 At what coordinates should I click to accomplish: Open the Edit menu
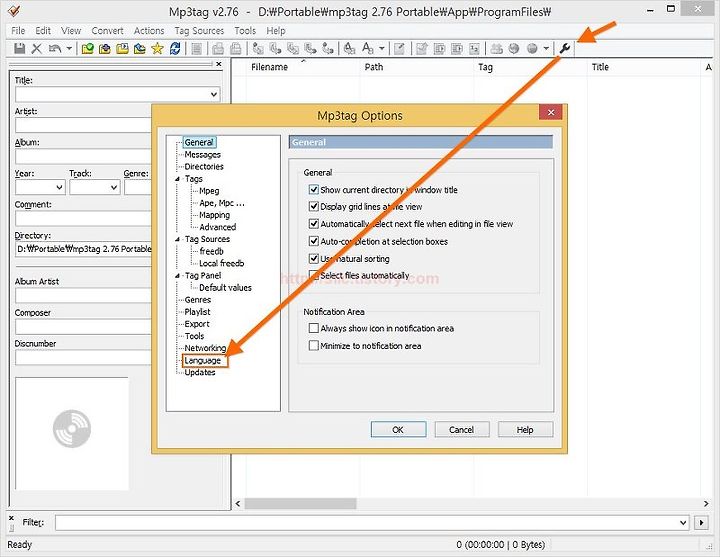tap(43, 31)
